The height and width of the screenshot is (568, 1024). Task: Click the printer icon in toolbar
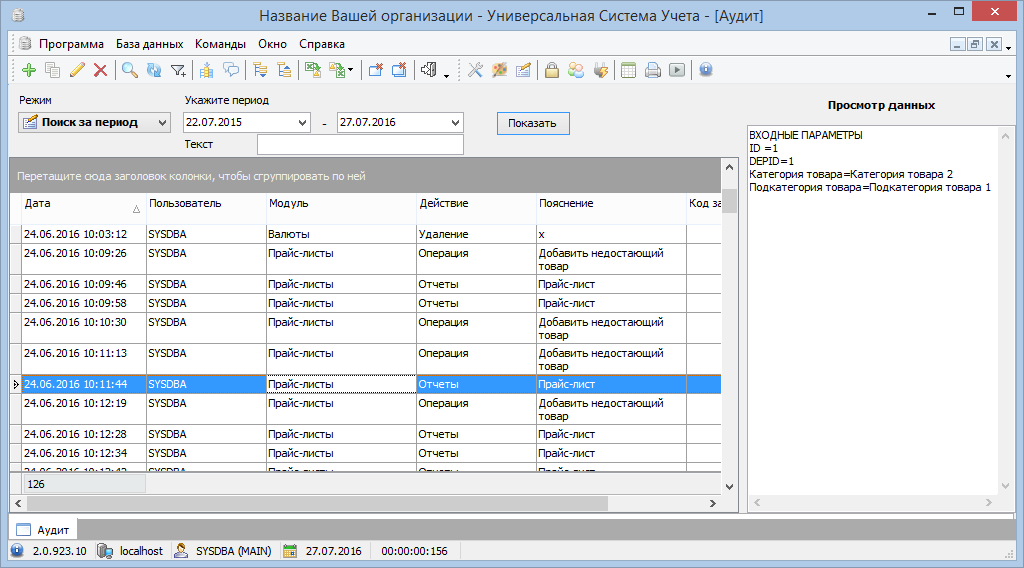(652, 70)
